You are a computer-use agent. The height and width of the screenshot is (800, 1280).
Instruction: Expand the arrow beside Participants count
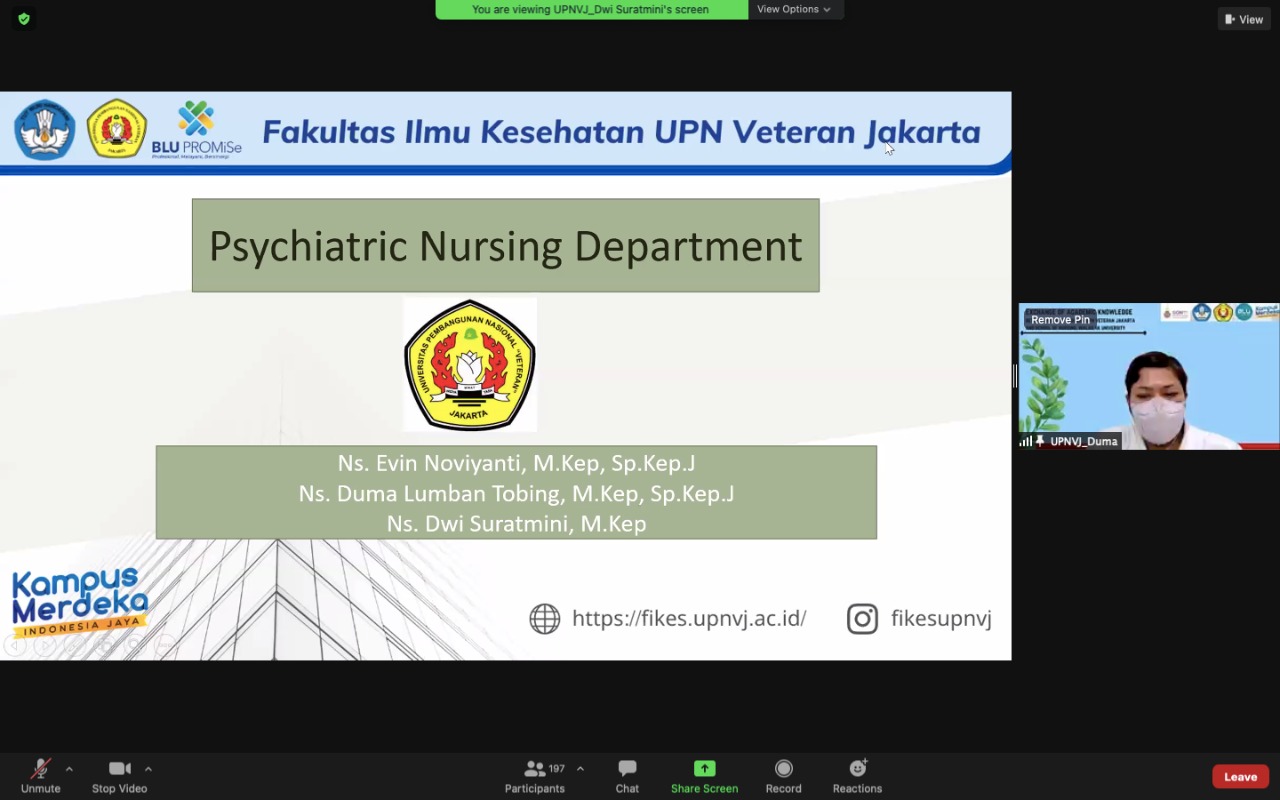pos(580,769)
